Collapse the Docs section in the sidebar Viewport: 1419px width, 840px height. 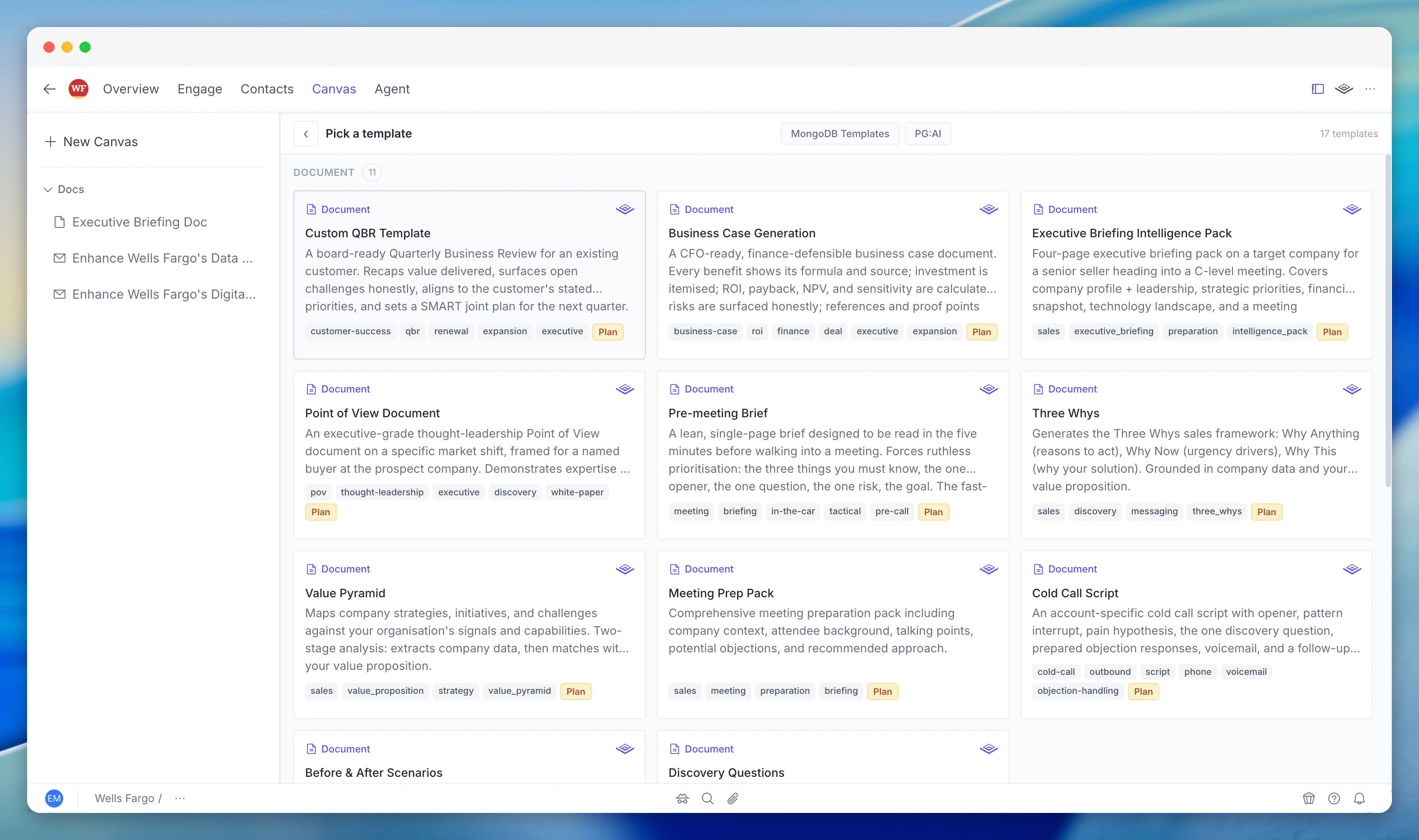48,189
